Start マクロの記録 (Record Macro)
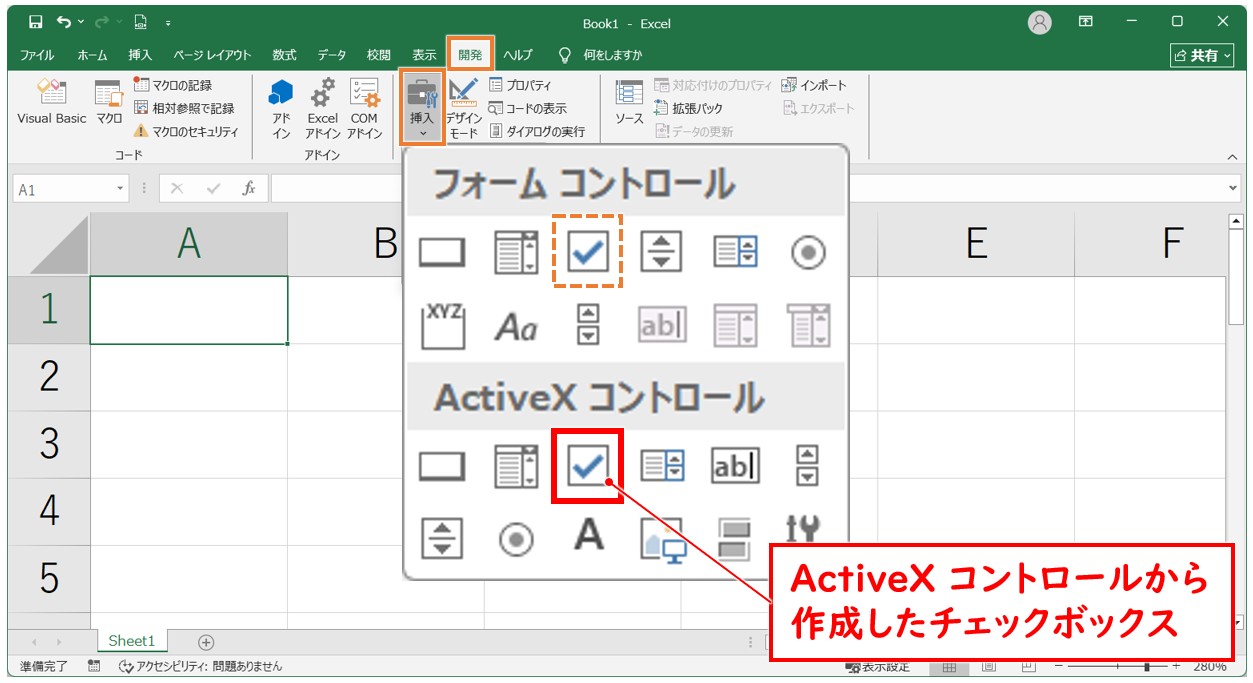Screen dimensions: 1253x683 pyautogui.click(x=173, y=86)
